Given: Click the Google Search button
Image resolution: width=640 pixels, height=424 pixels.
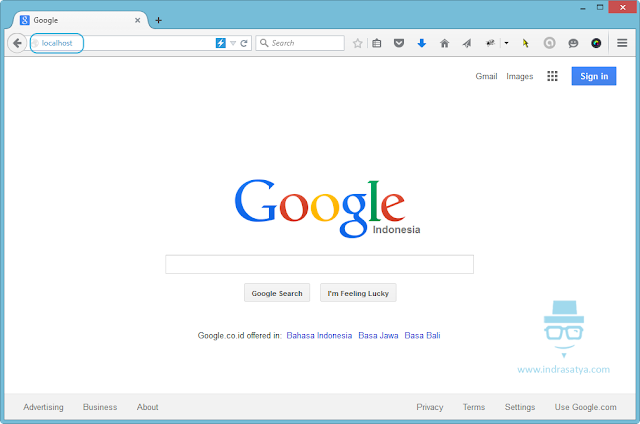Looking at the screenshot, I should pyautogui.click(x=277, y=293).
